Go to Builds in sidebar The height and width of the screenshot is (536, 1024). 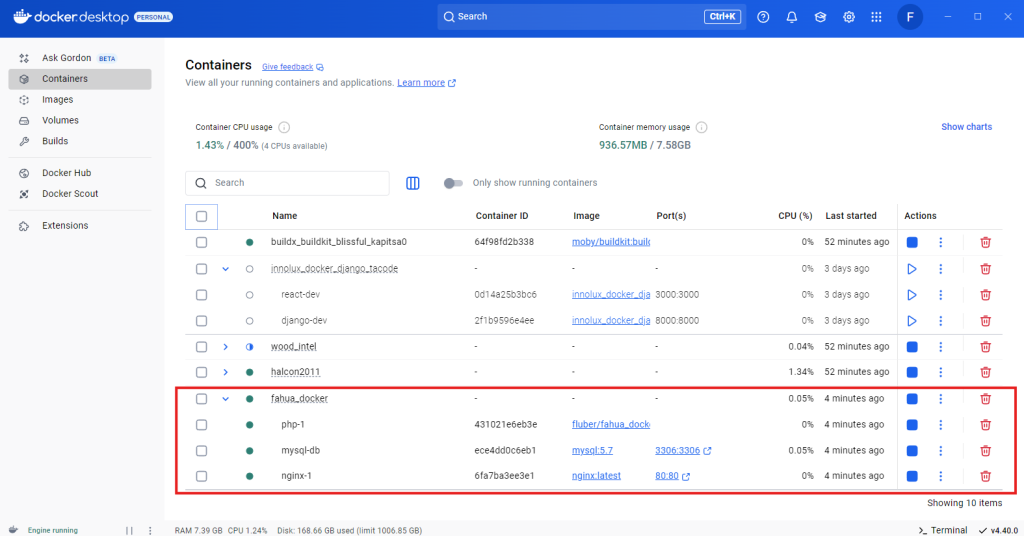tap(80, 141)
